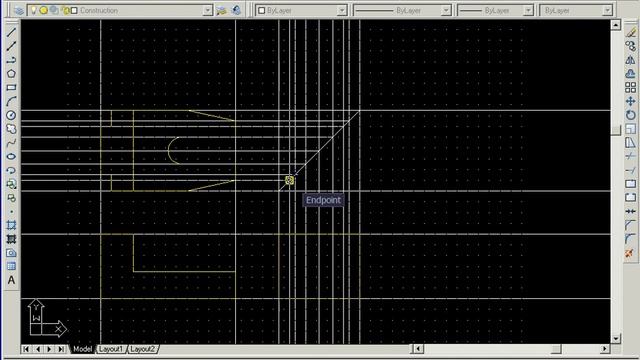Screen dimensions: 640x360
Task: Select the Offset tool
Action: [x=630, y=74]
